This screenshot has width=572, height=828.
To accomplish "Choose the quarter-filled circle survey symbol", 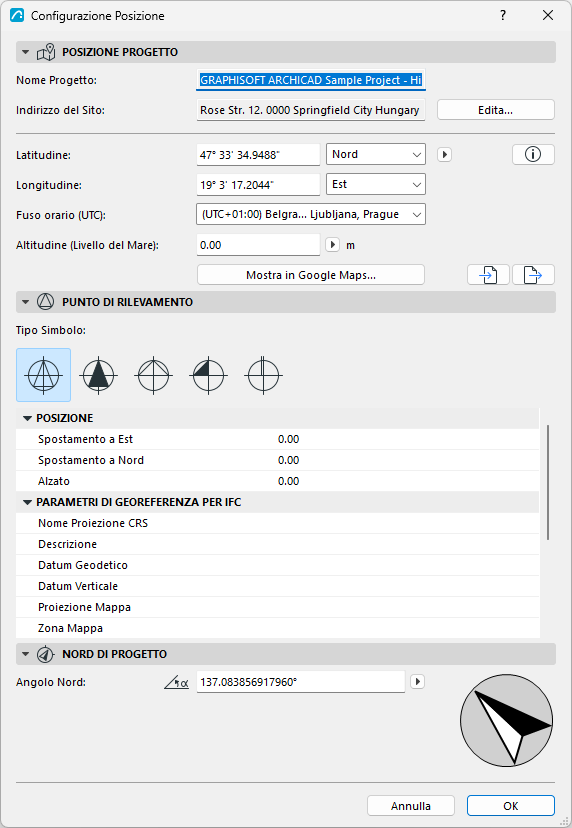I will [x=208, y=375].
